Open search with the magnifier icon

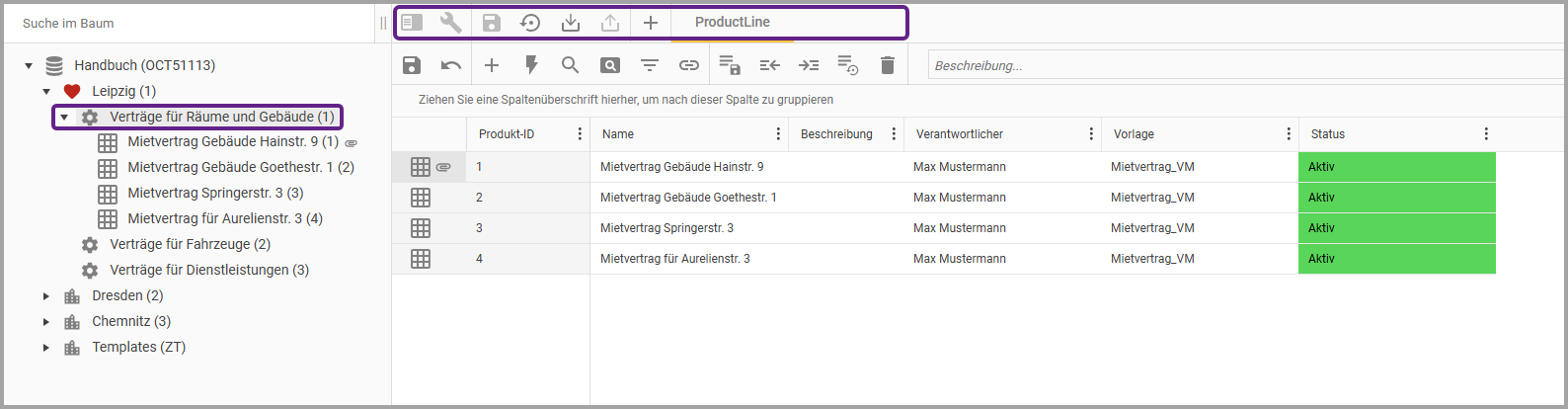click(x=570, y=65)
